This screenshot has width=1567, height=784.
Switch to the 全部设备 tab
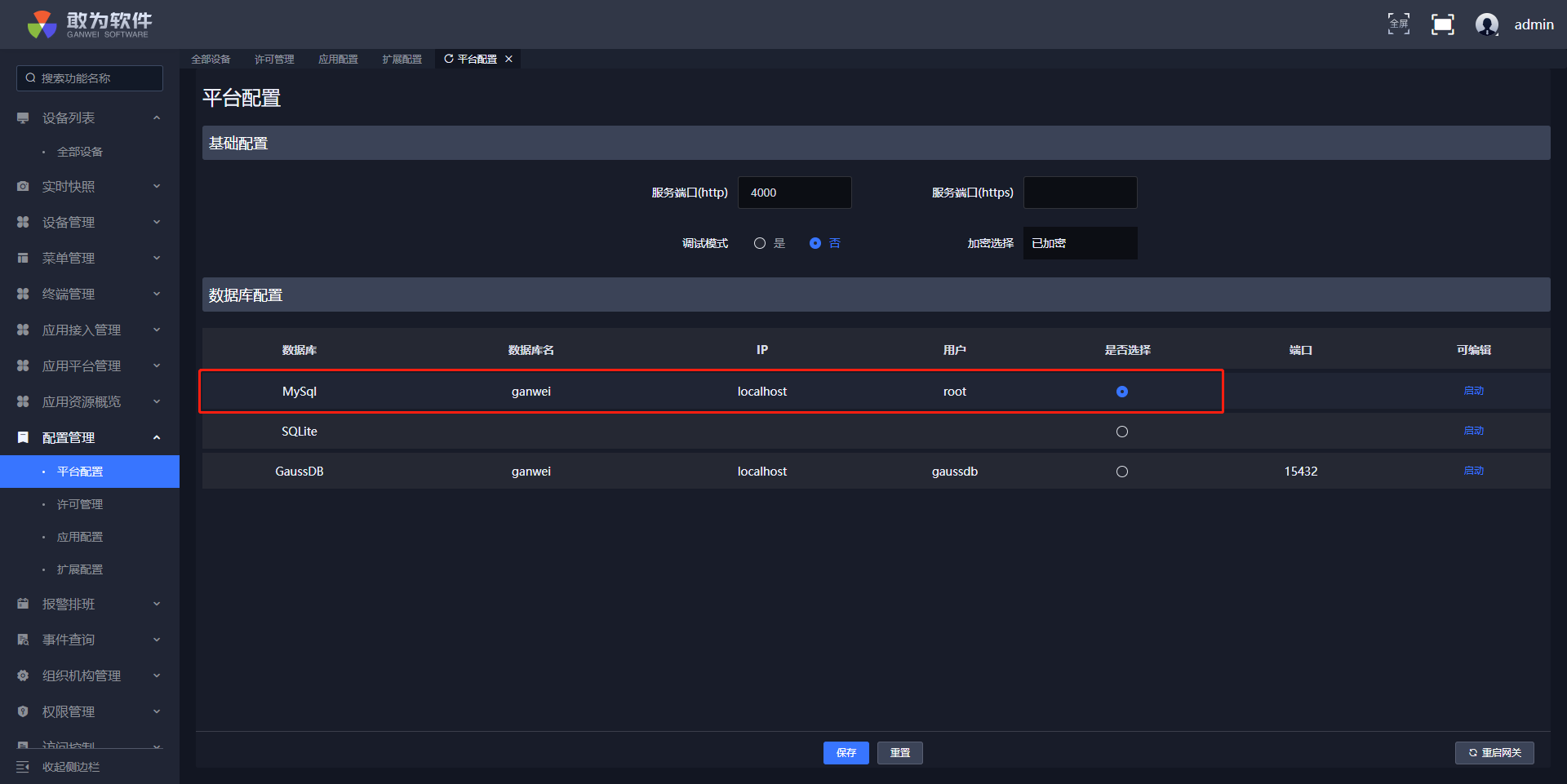click(x=211, y=60)
